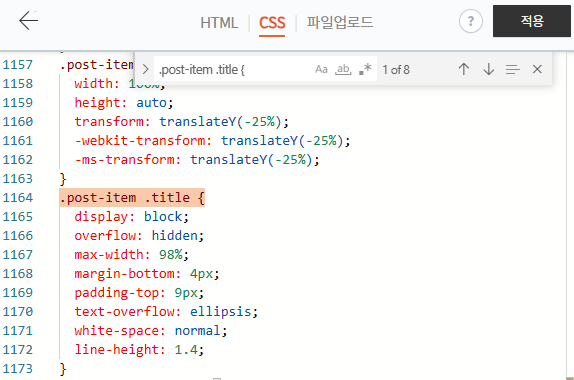Viewport: 574px width, 380px height.
Task: Select the CSS tab
Action: click(272, 23)
